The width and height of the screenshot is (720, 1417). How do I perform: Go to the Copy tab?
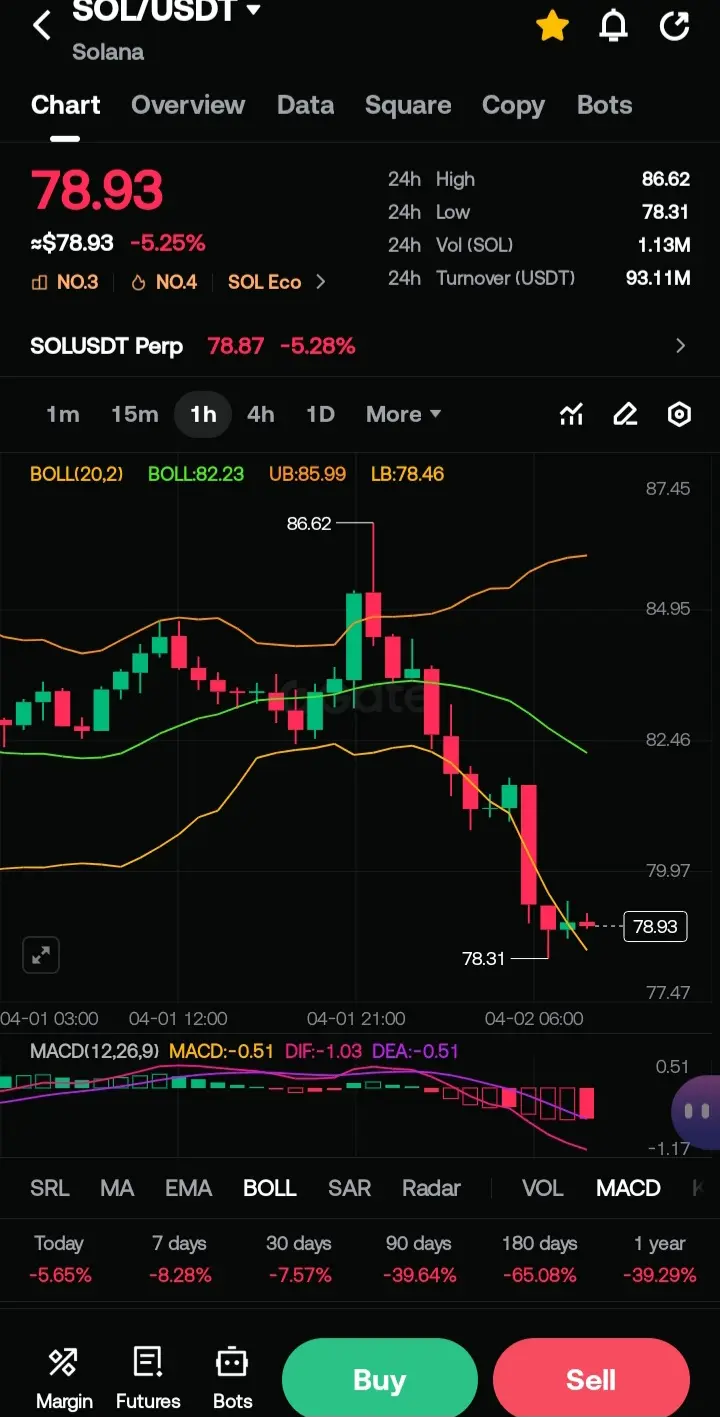pos(513,105)
